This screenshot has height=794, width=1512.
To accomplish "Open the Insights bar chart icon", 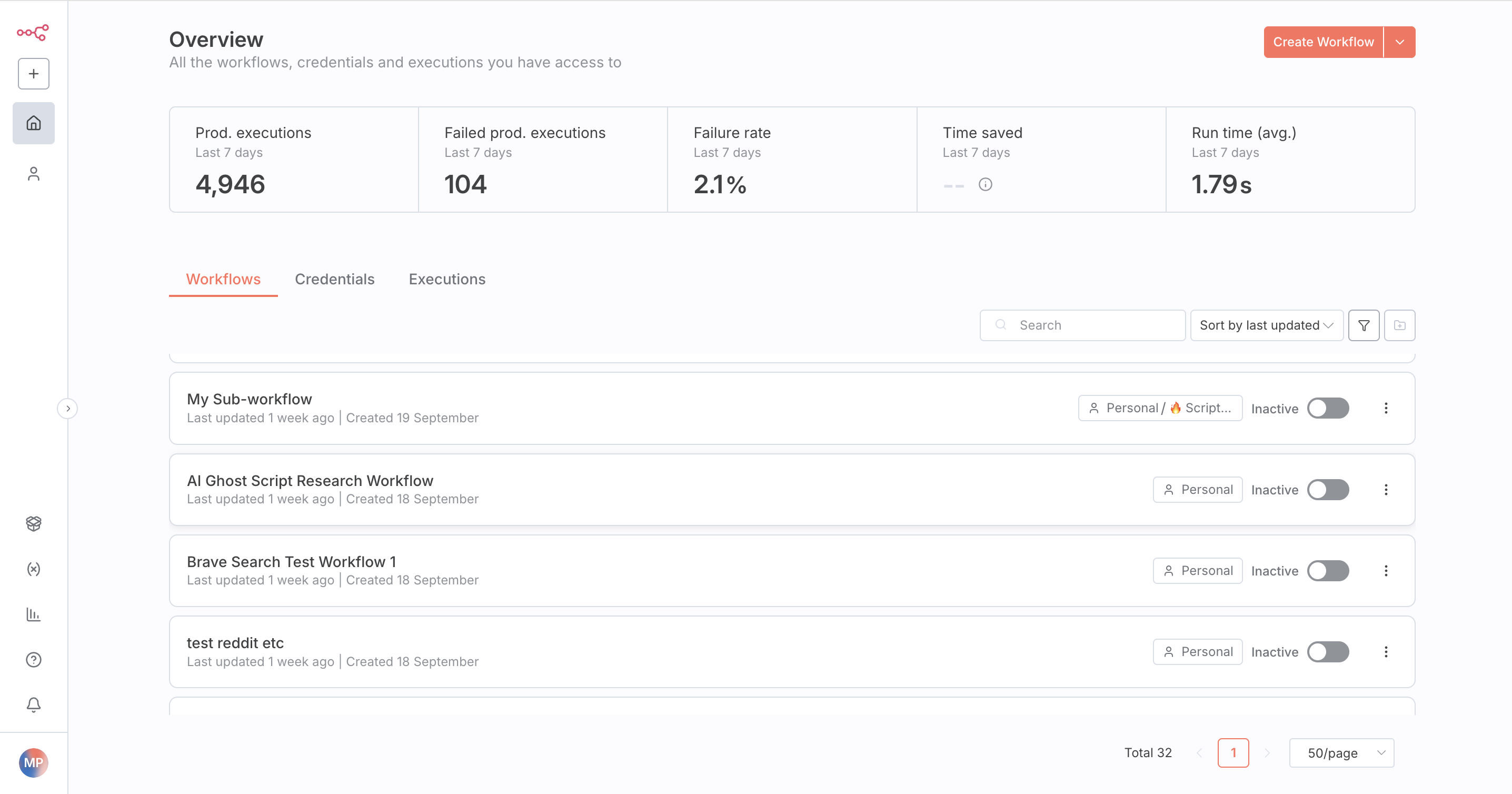I will 34,614.
